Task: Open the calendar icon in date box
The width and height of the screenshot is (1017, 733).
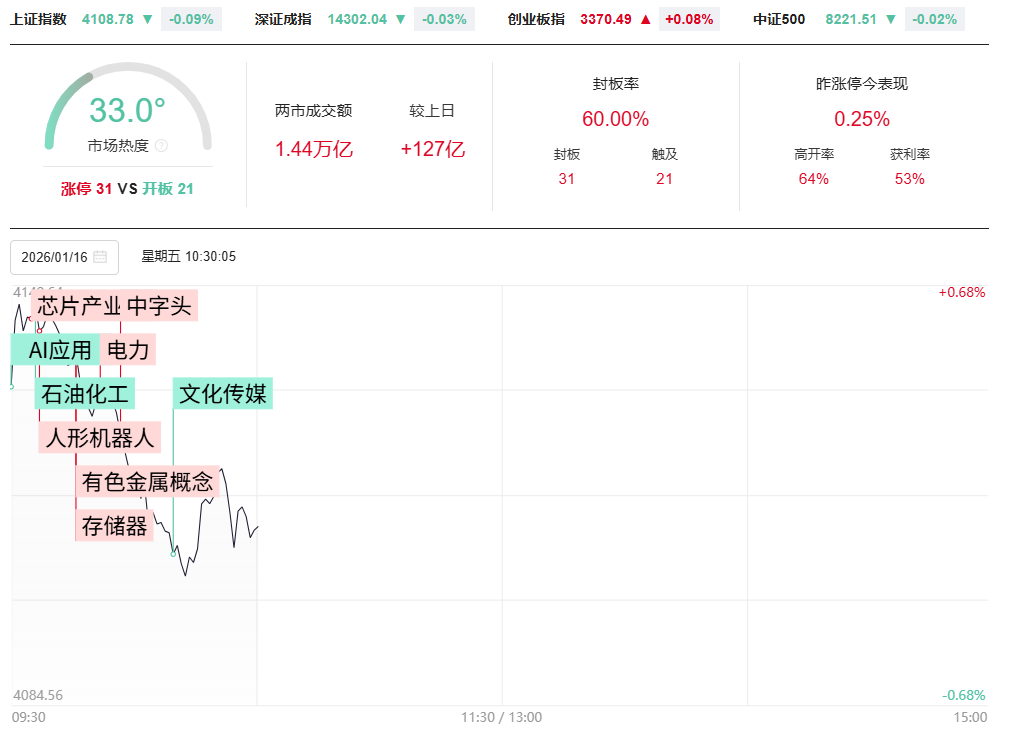Action: pos(100,257)
